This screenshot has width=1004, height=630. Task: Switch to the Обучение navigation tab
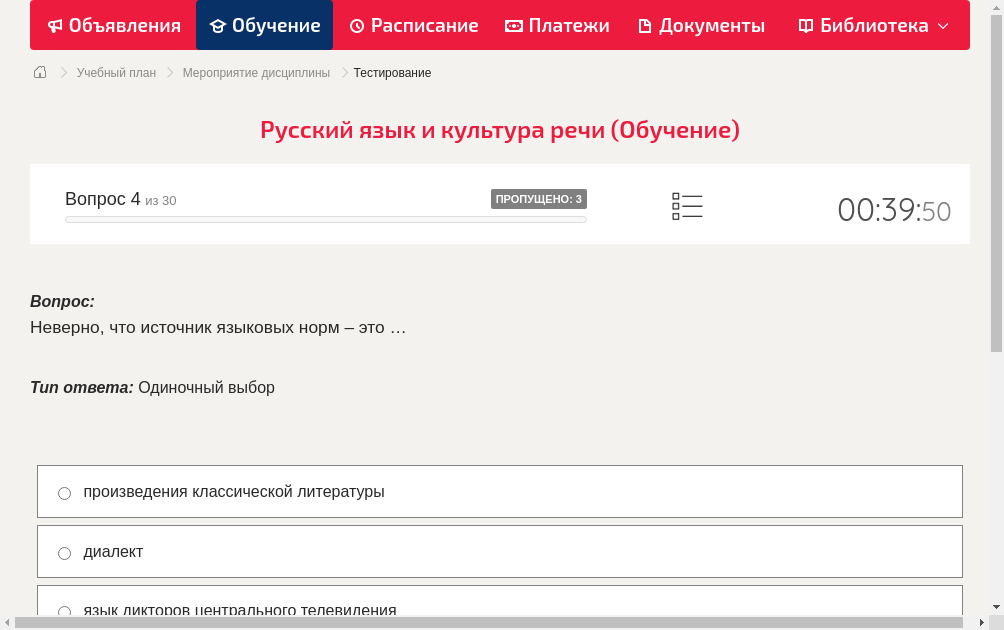point(264,25)
